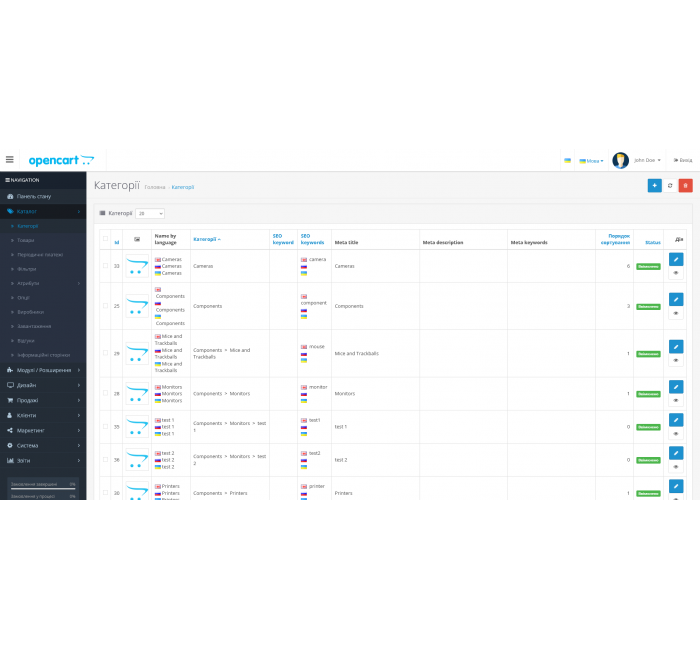The image size is (700, 650).
Task: Tick the checkbox for Mice and Trackballs row
Action: (105, 353)
